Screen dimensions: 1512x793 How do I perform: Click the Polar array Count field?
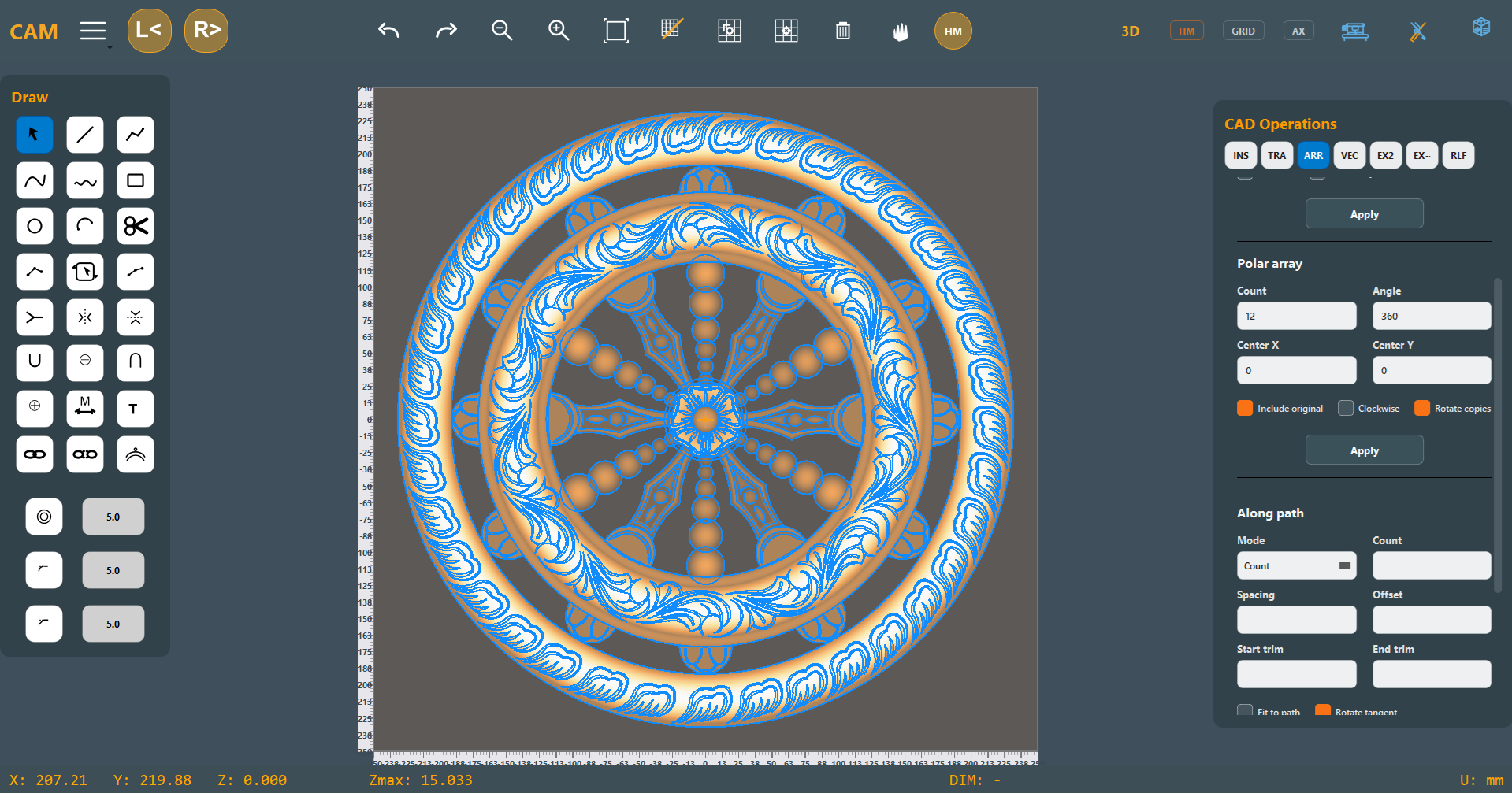point(1297,316)
